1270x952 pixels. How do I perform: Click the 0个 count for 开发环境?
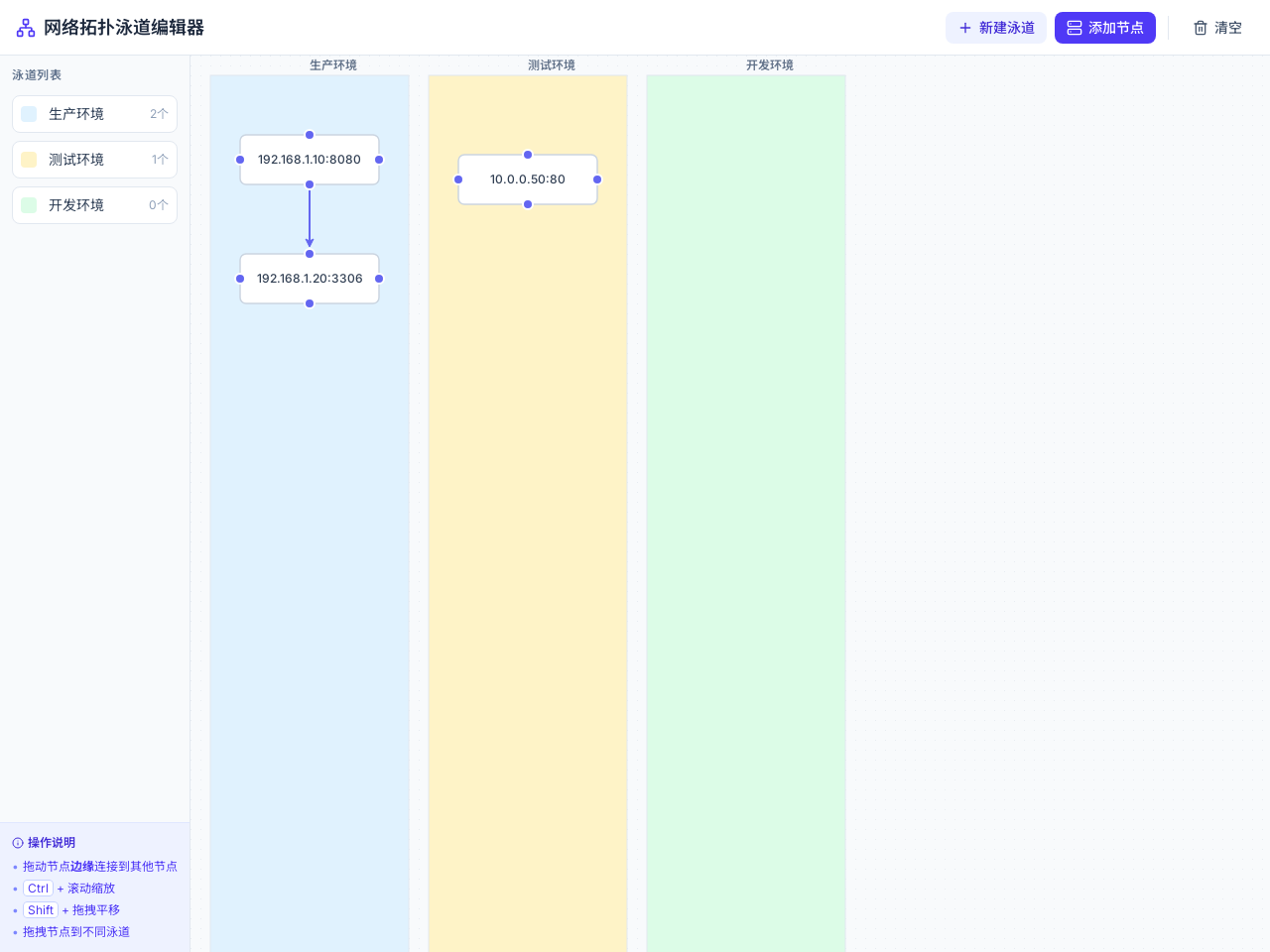click(159, 205)
